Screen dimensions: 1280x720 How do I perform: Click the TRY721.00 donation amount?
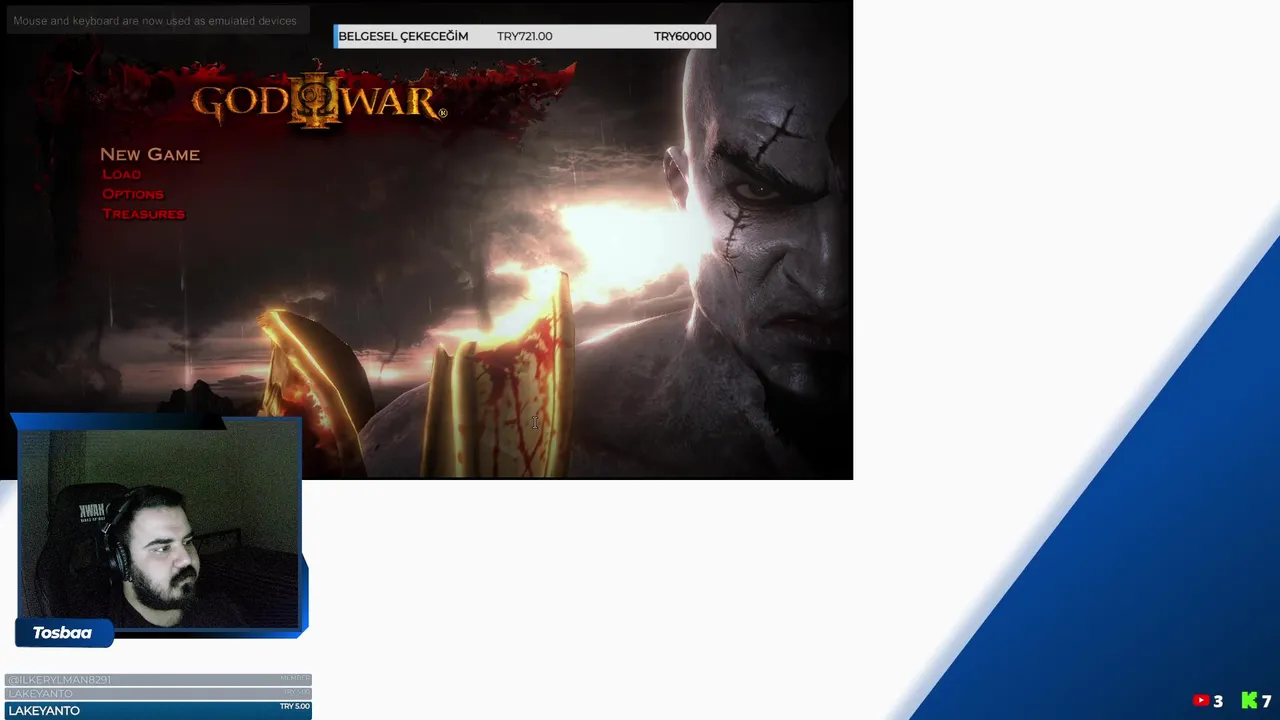(x=525, y=36)
